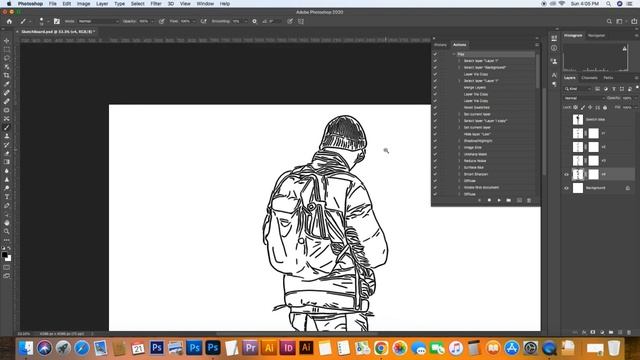Select the Crop tool
640x360 pixels.
(7, 76)
